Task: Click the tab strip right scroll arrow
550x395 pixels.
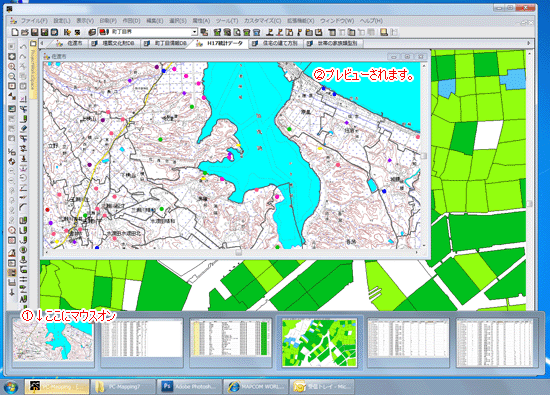Action: [529, 43]
